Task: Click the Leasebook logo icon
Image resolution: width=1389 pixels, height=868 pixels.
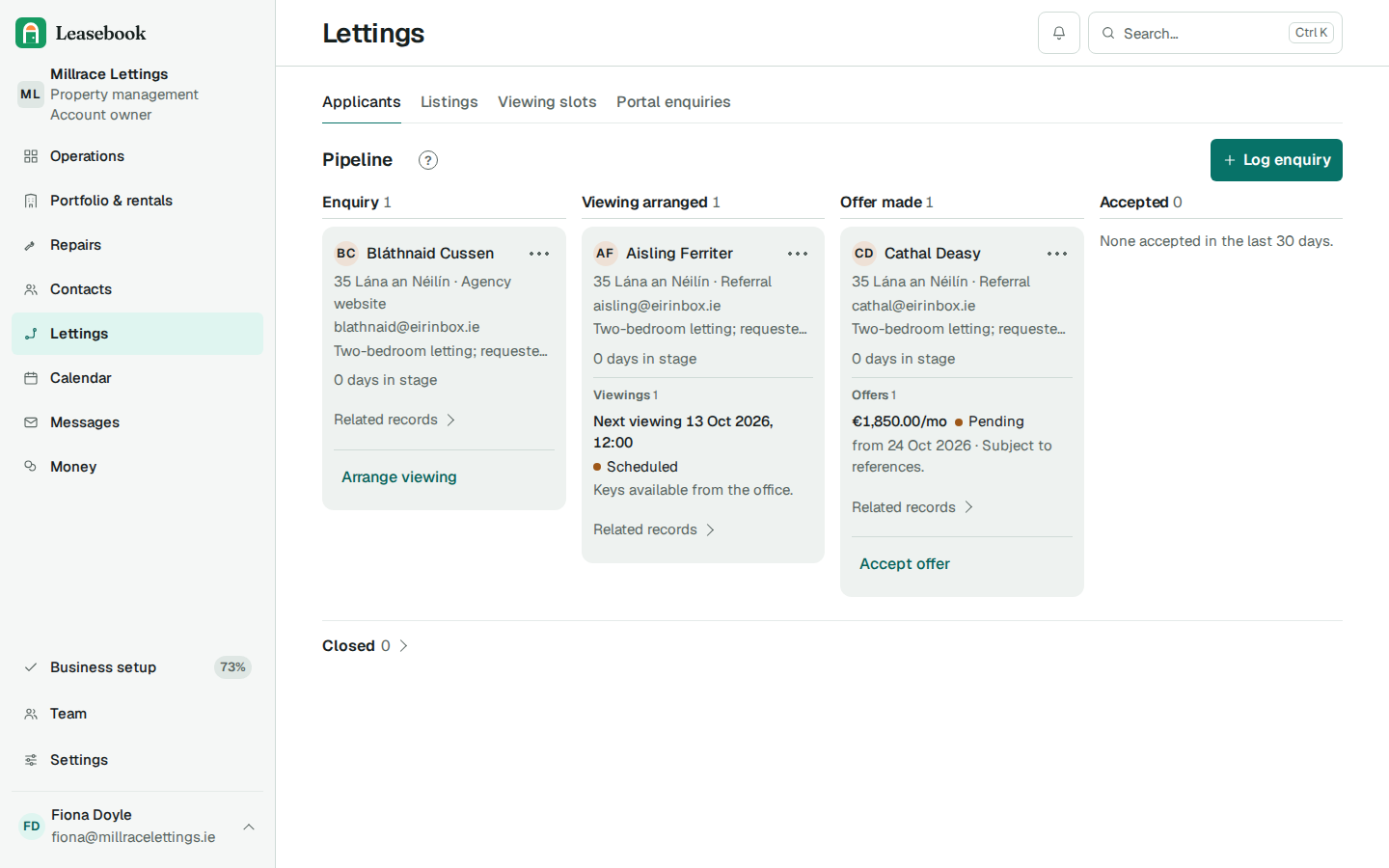Action: point(31,33)
